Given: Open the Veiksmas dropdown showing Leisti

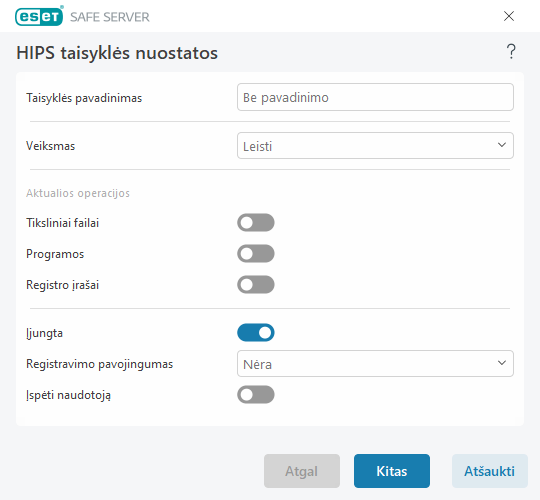Looking at the screenshot, I should (375, 146).
